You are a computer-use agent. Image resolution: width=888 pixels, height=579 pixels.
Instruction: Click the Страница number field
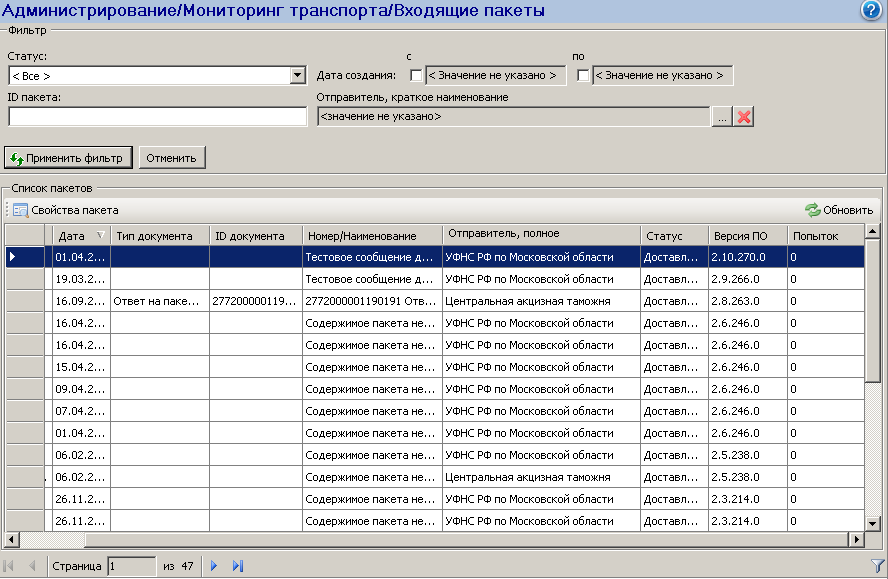131,565
